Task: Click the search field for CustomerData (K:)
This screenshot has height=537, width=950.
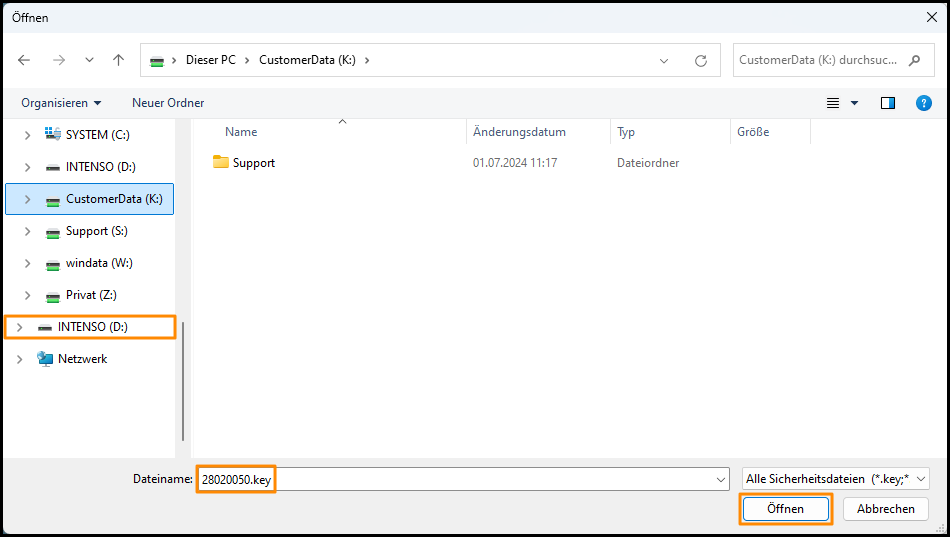Action: 833,60
